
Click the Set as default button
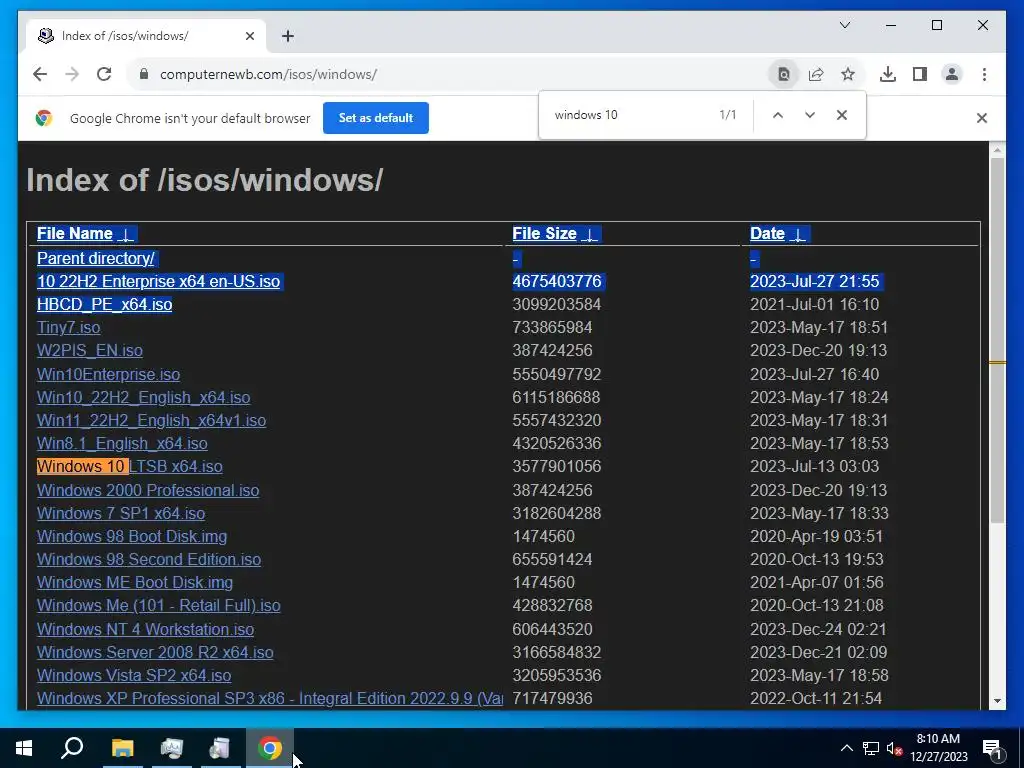tap(376, 118)
